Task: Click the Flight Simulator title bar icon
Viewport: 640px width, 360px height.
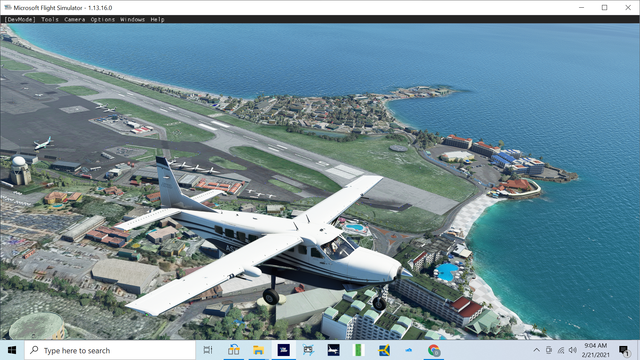Action: pyautogui.click(x=7, y=7)
